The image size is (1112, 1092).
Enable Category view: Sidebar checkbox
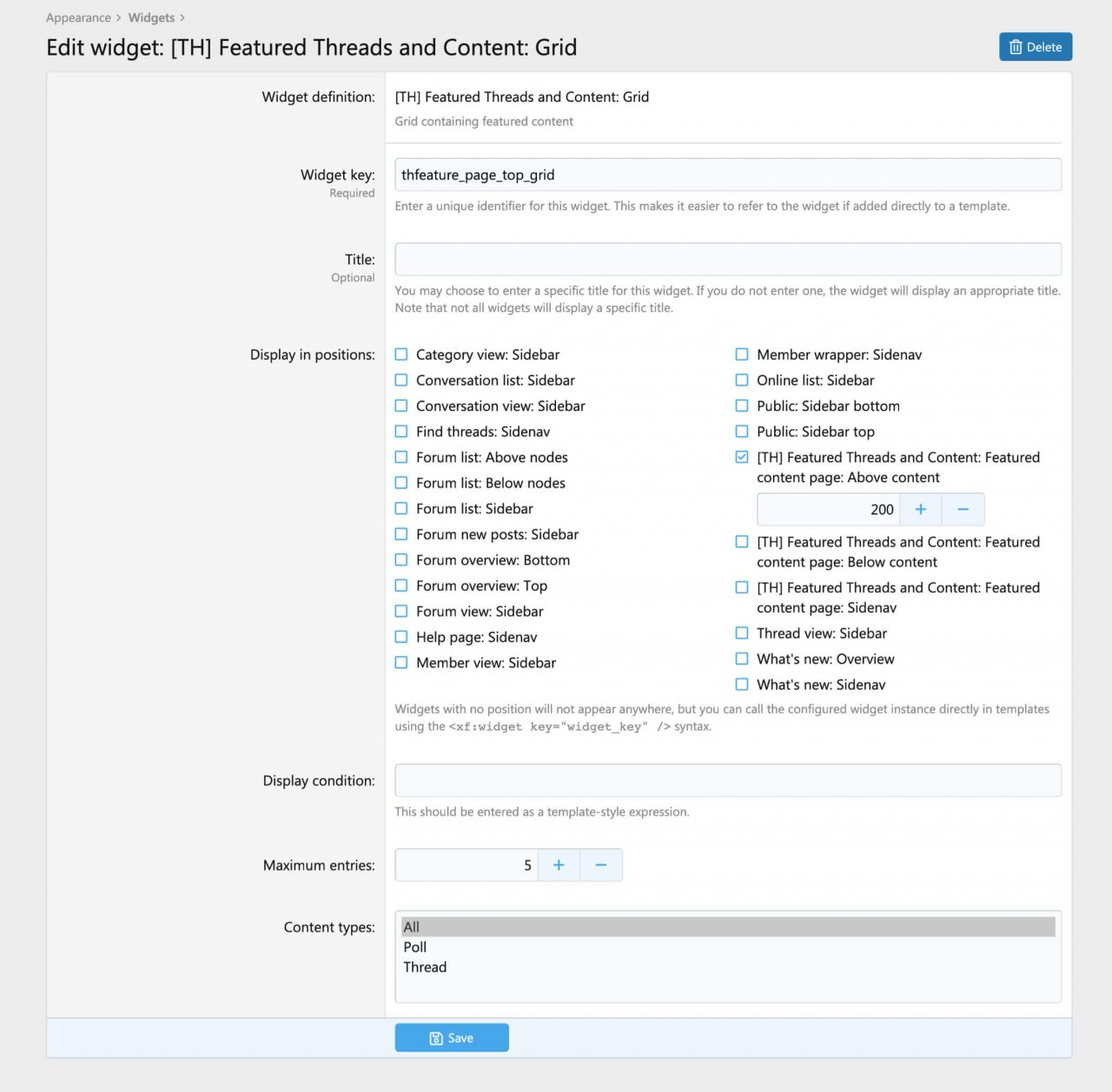[x=401, y=354]
